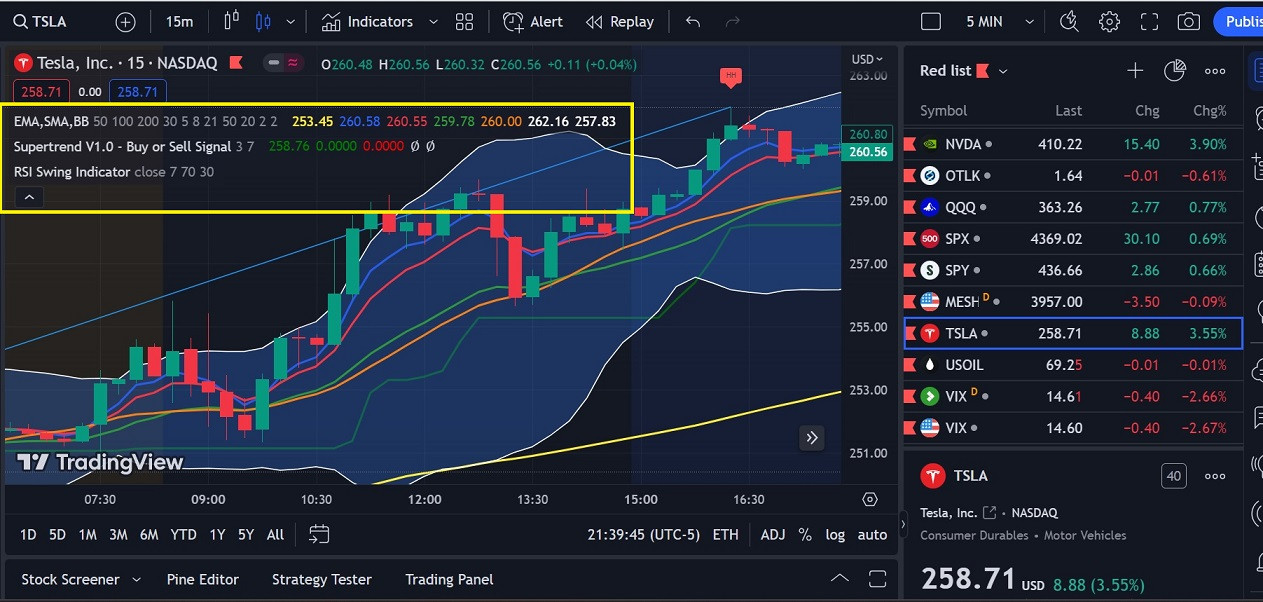1263x602 pixels.
Task: Open the Strategy Tester tab
Action: pyautogui.click(x=322, y=579)
